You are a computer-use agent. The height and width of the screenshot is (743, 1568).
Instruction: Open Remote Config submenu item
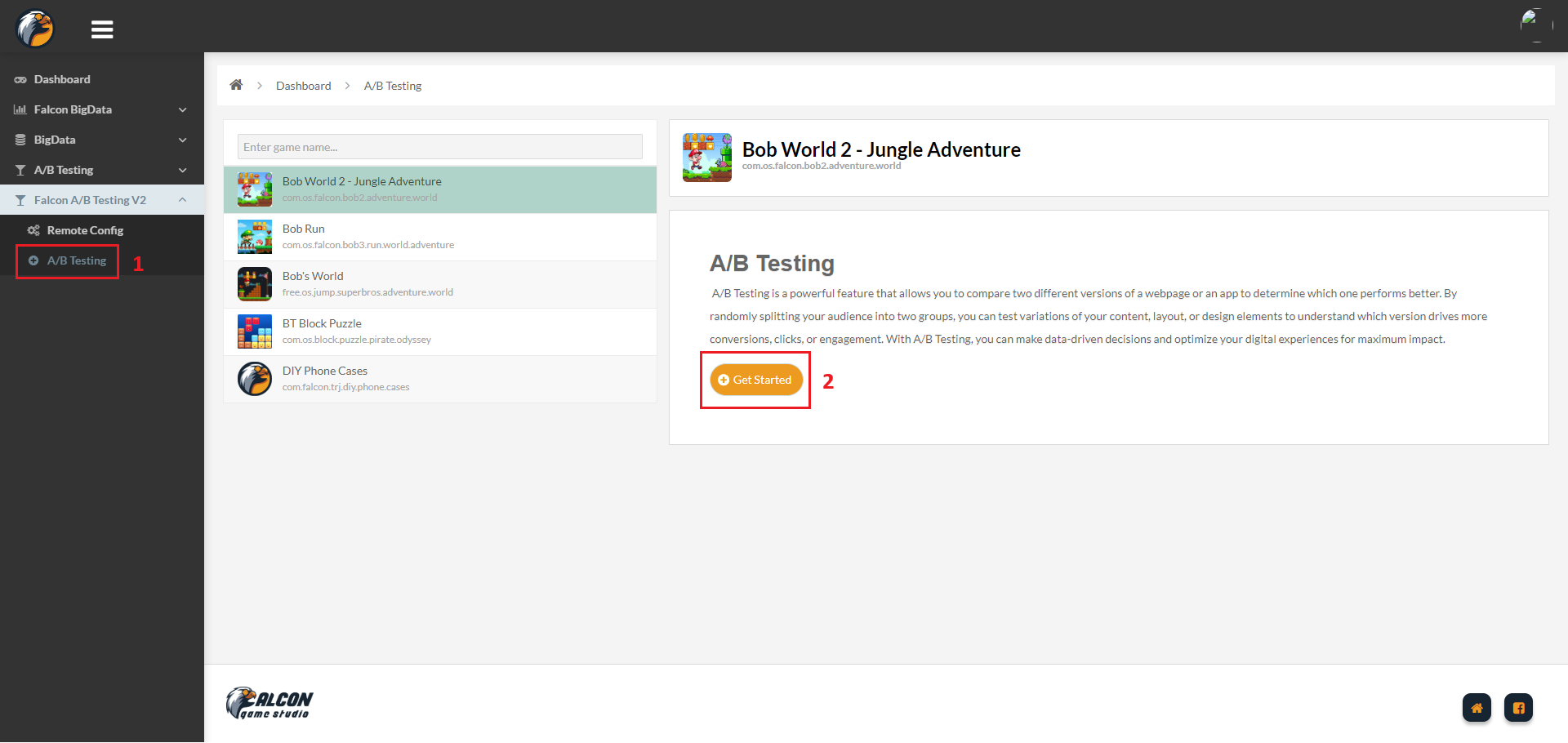[x=102, y=230]
